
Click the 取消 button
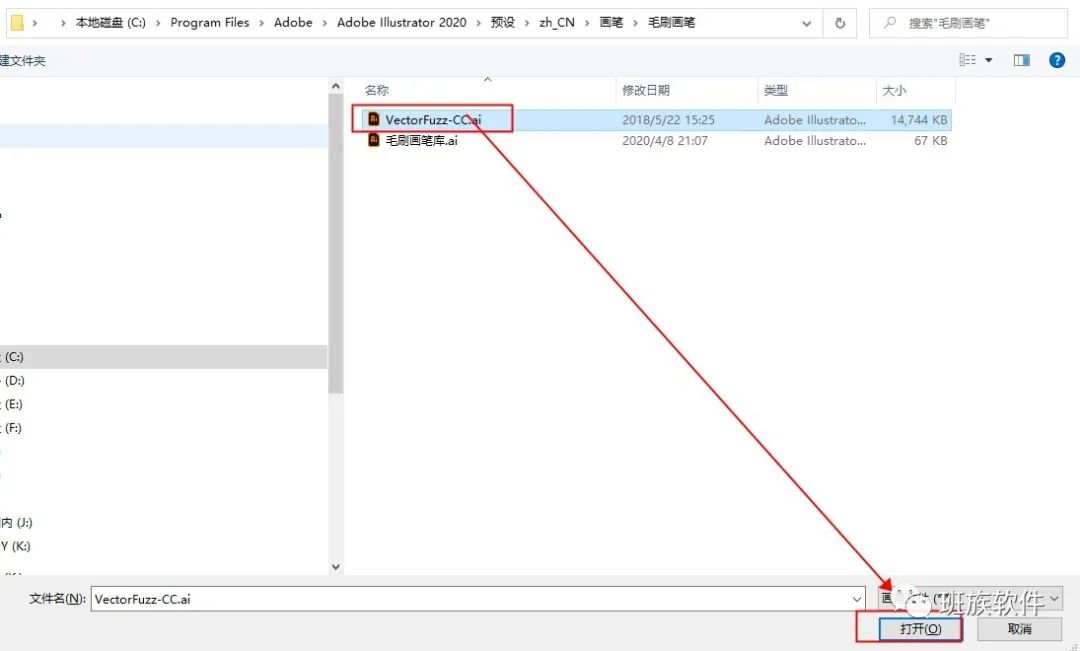tap(1019, 629)
